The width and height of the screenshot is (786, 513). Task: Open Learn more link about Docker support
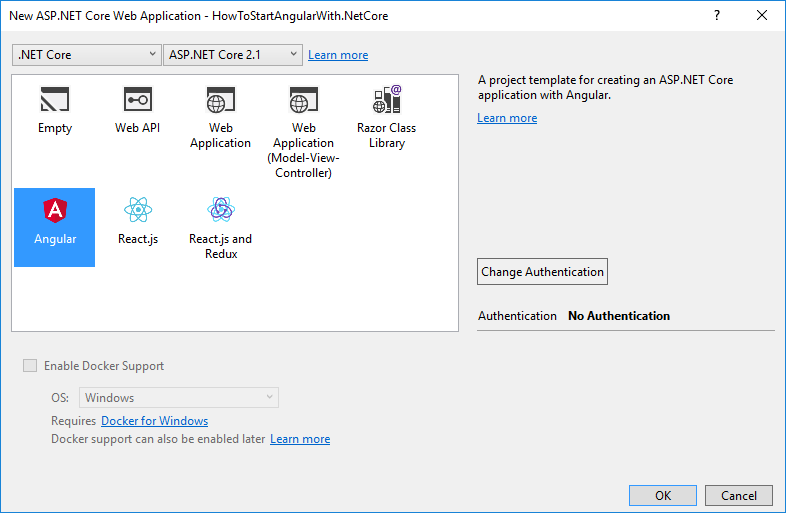coord(300,439)
